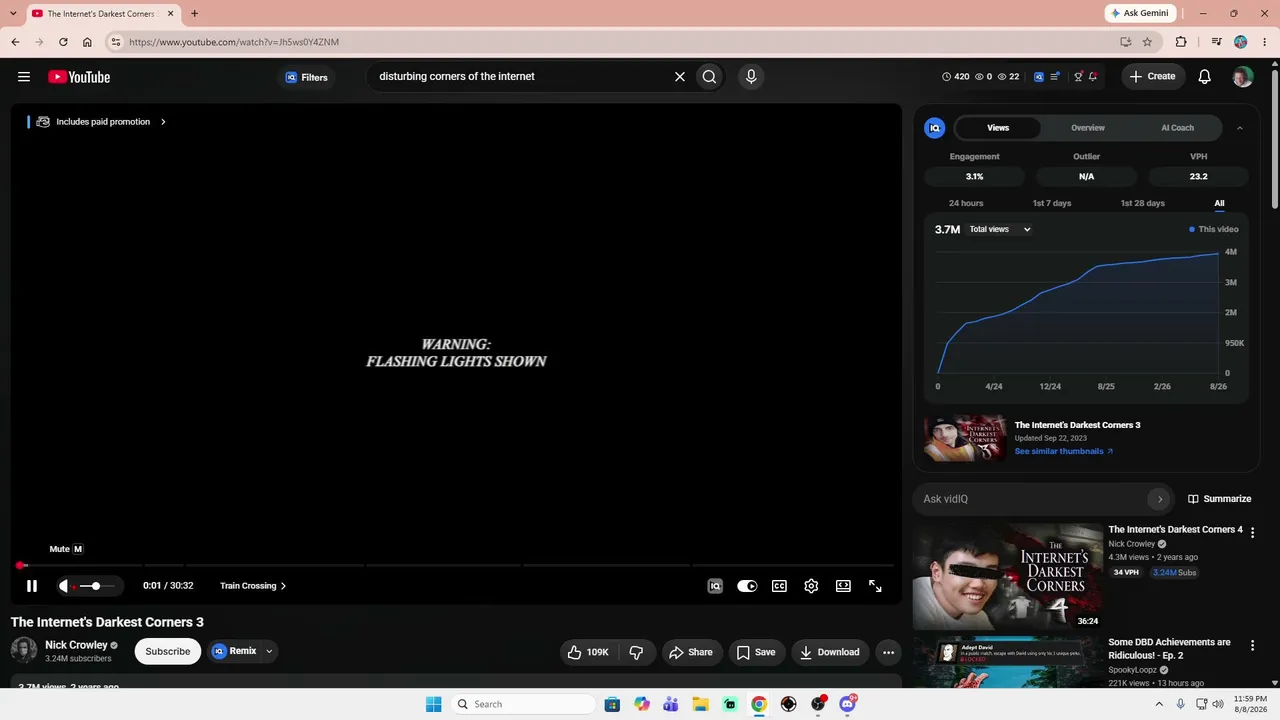Select the 1st 28 days range
The image size is (1280, 720).
click(x=1143, y=203)
